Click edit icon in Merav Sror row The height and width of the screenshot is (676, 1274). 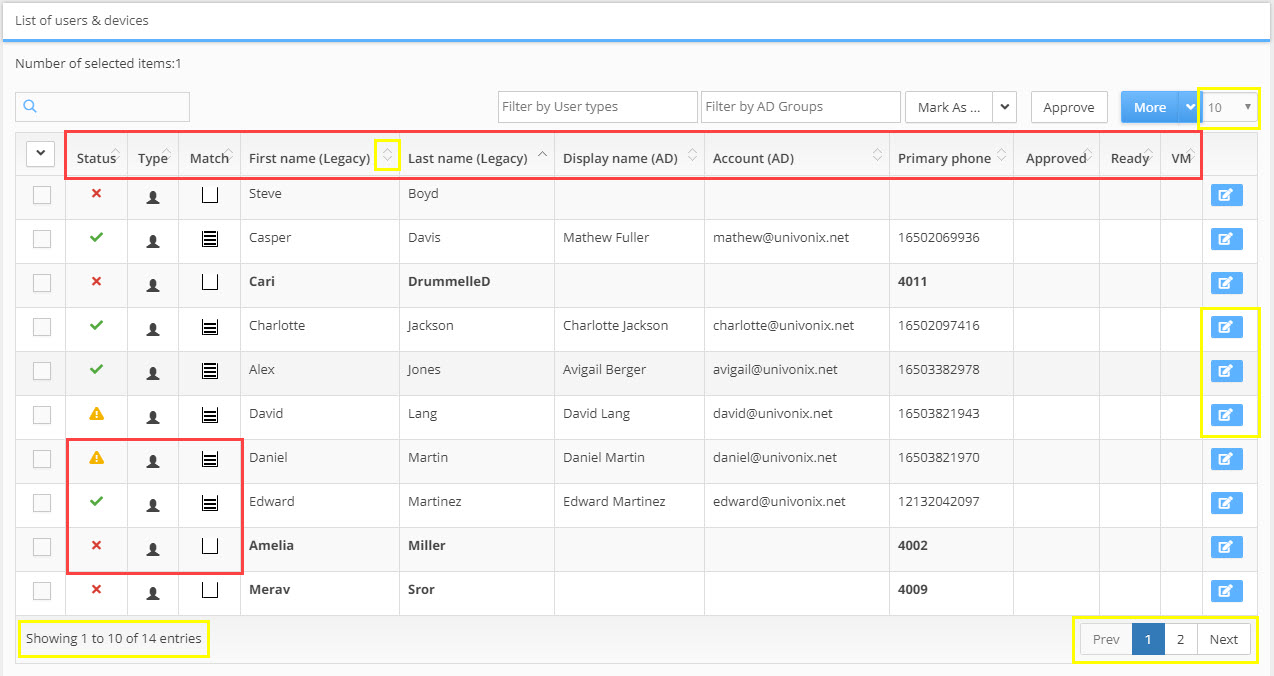1226,591
